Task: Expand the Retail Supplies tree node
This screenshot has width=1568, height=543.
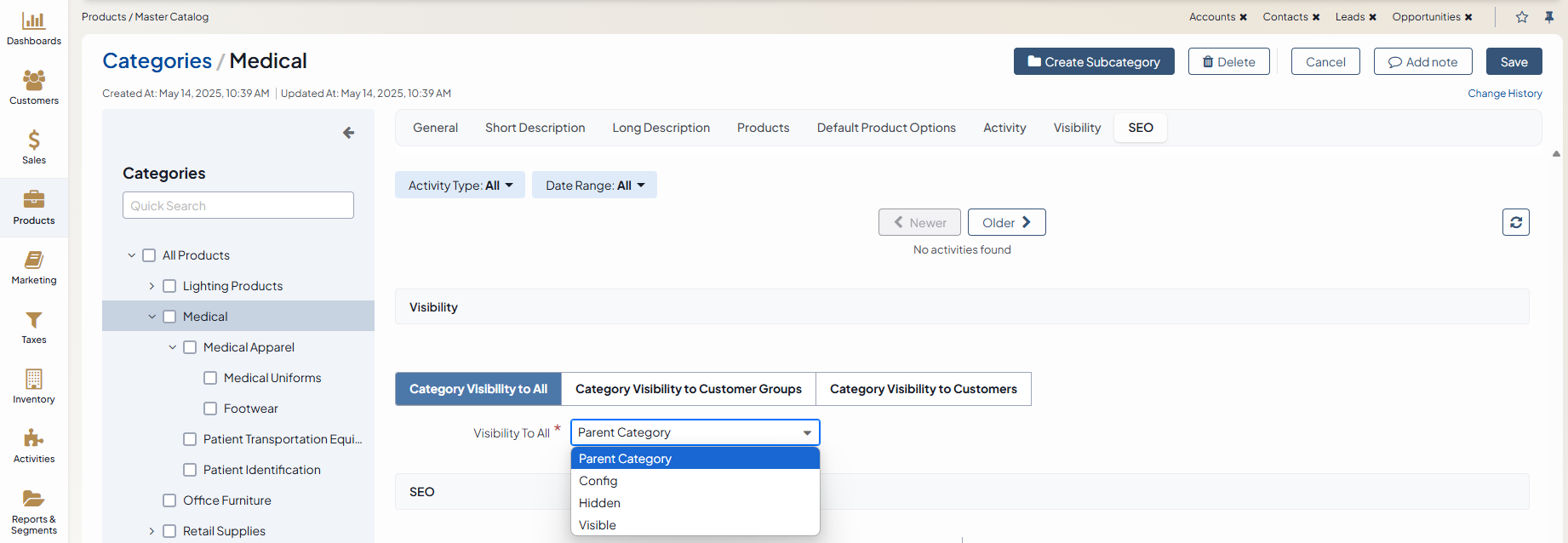Action: (x=152, y=531)
